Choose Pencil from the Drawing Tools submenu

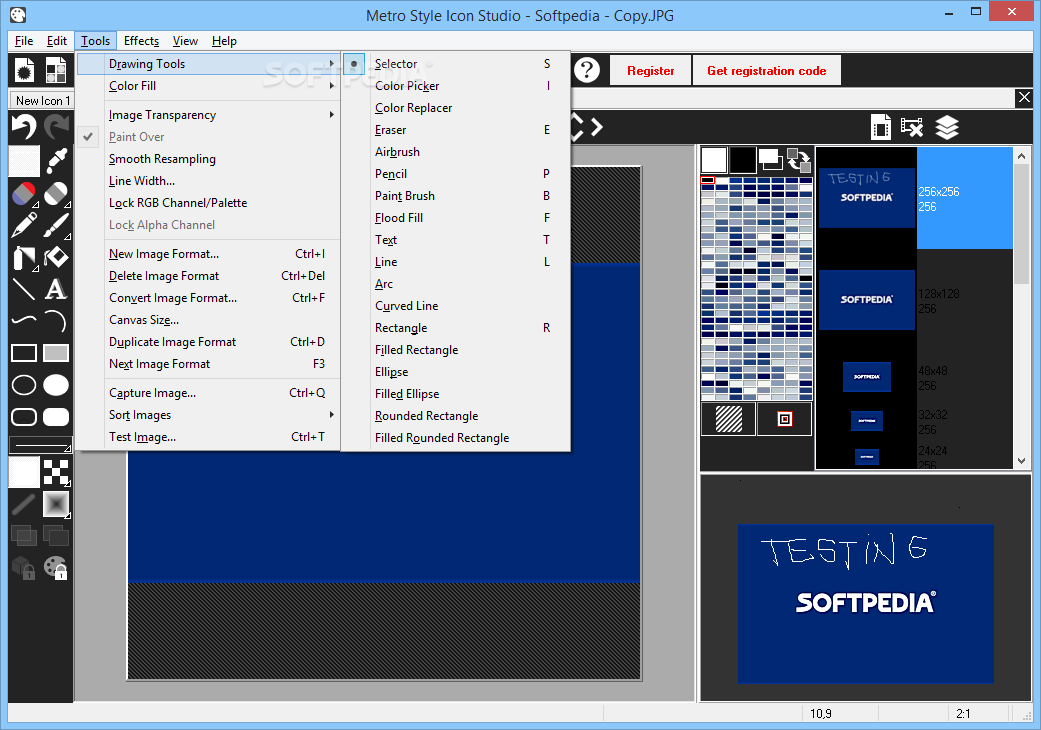click(457, 174)
